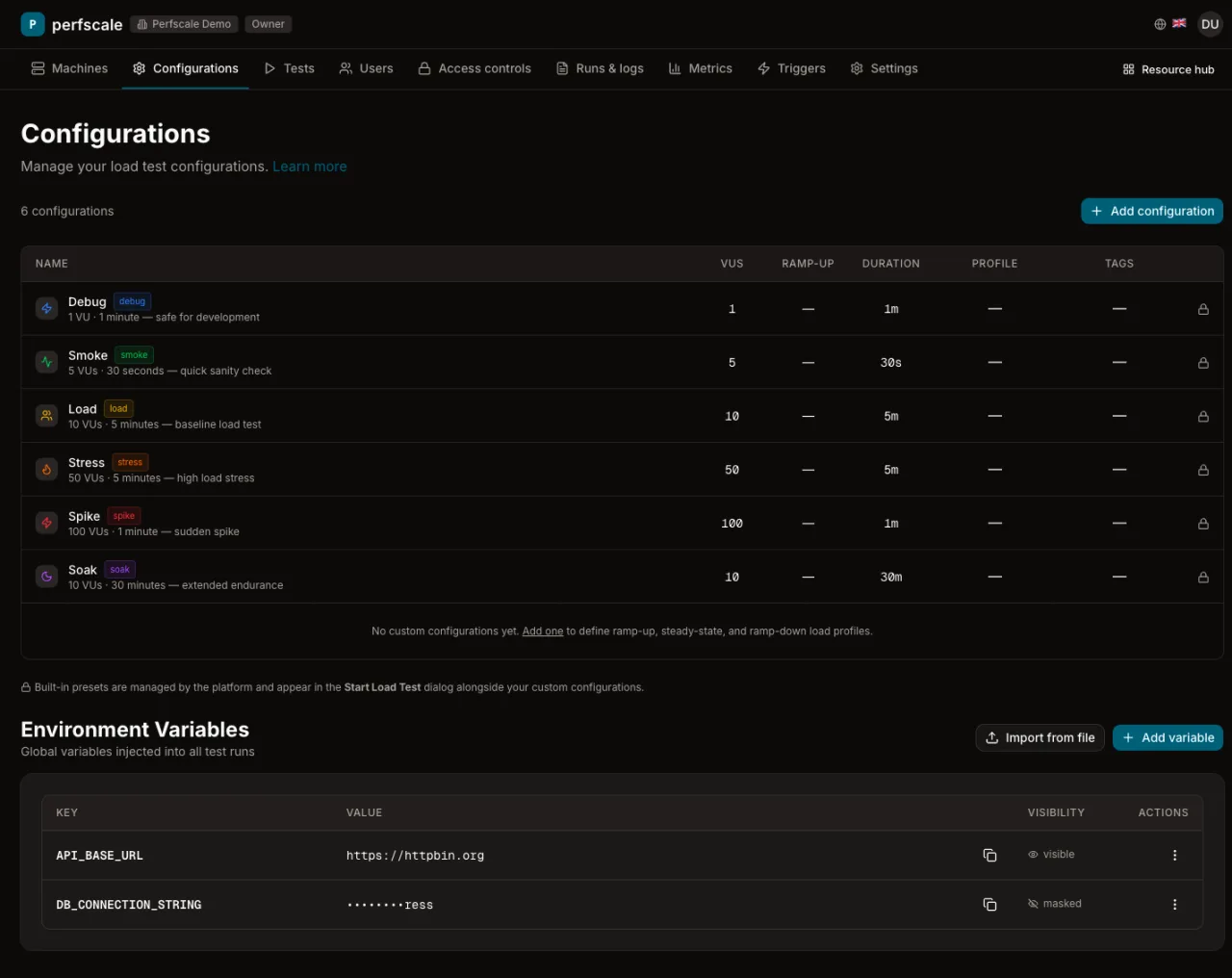The height and width of the screenshot is (978, 1232).
Task: Open the Resource hub
Action: 1168,69
